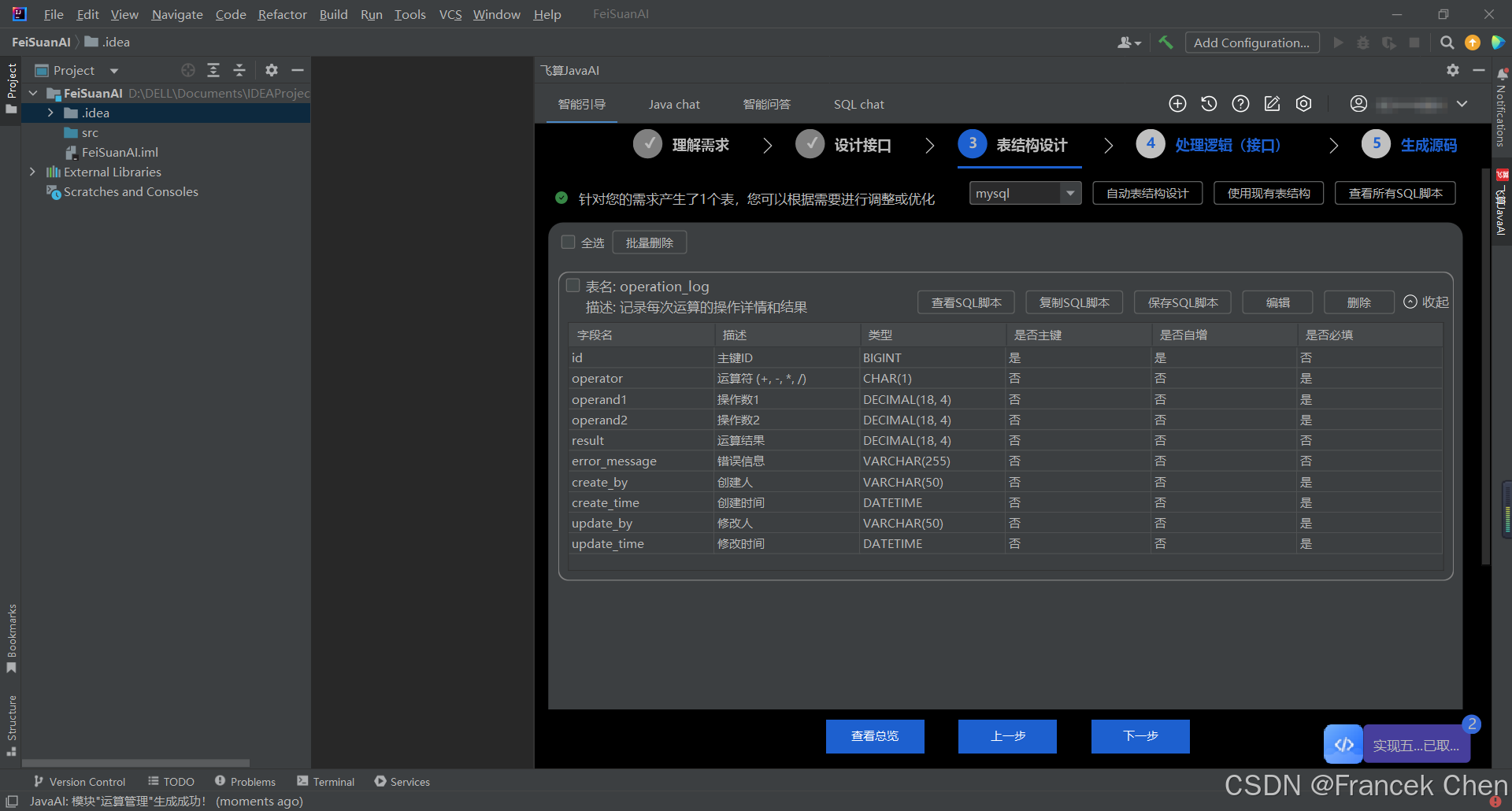Click the help question mark icon
Viewport: 1512px width, 811px height.
(1240, 104)
